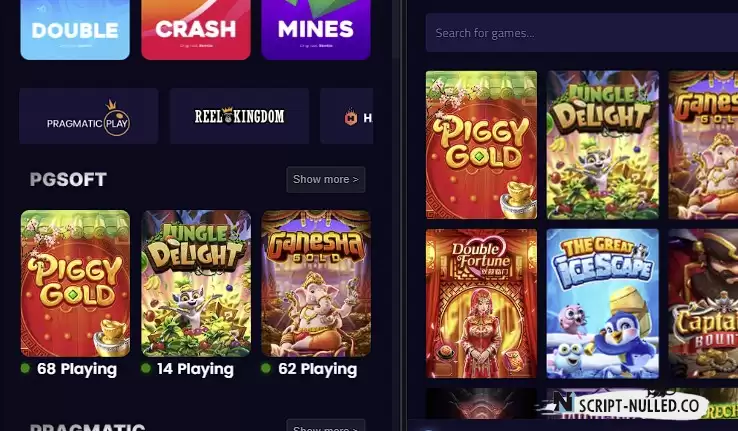The width and height of the screenshot is (738, 431).
Task: Expand Pragmatic section with Show more
Action: coord(326,426)
